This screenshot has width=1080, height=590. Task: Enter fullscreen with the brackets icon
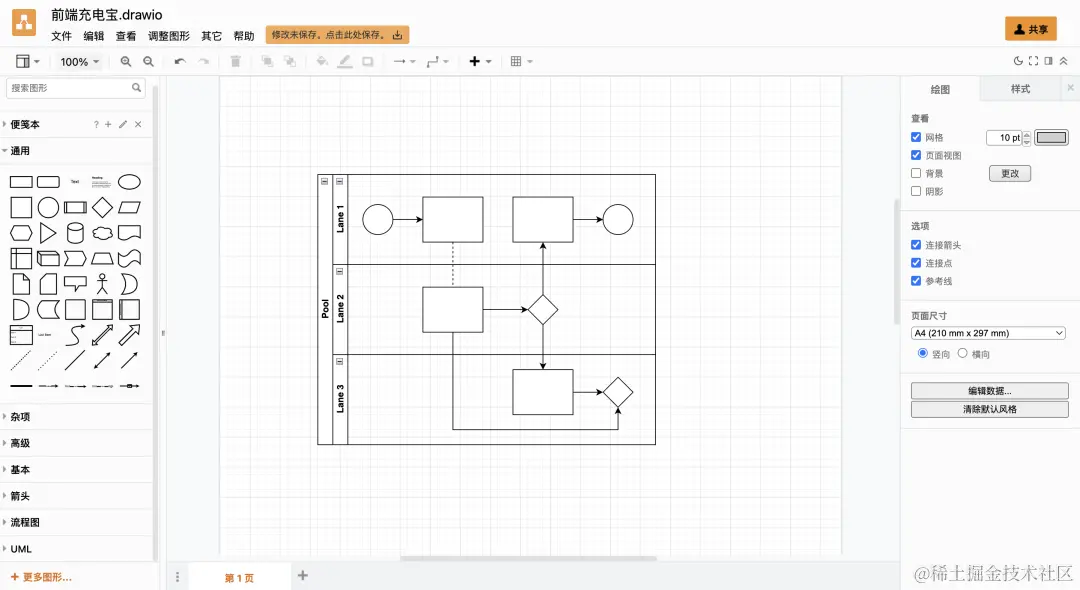[1033, 61]
